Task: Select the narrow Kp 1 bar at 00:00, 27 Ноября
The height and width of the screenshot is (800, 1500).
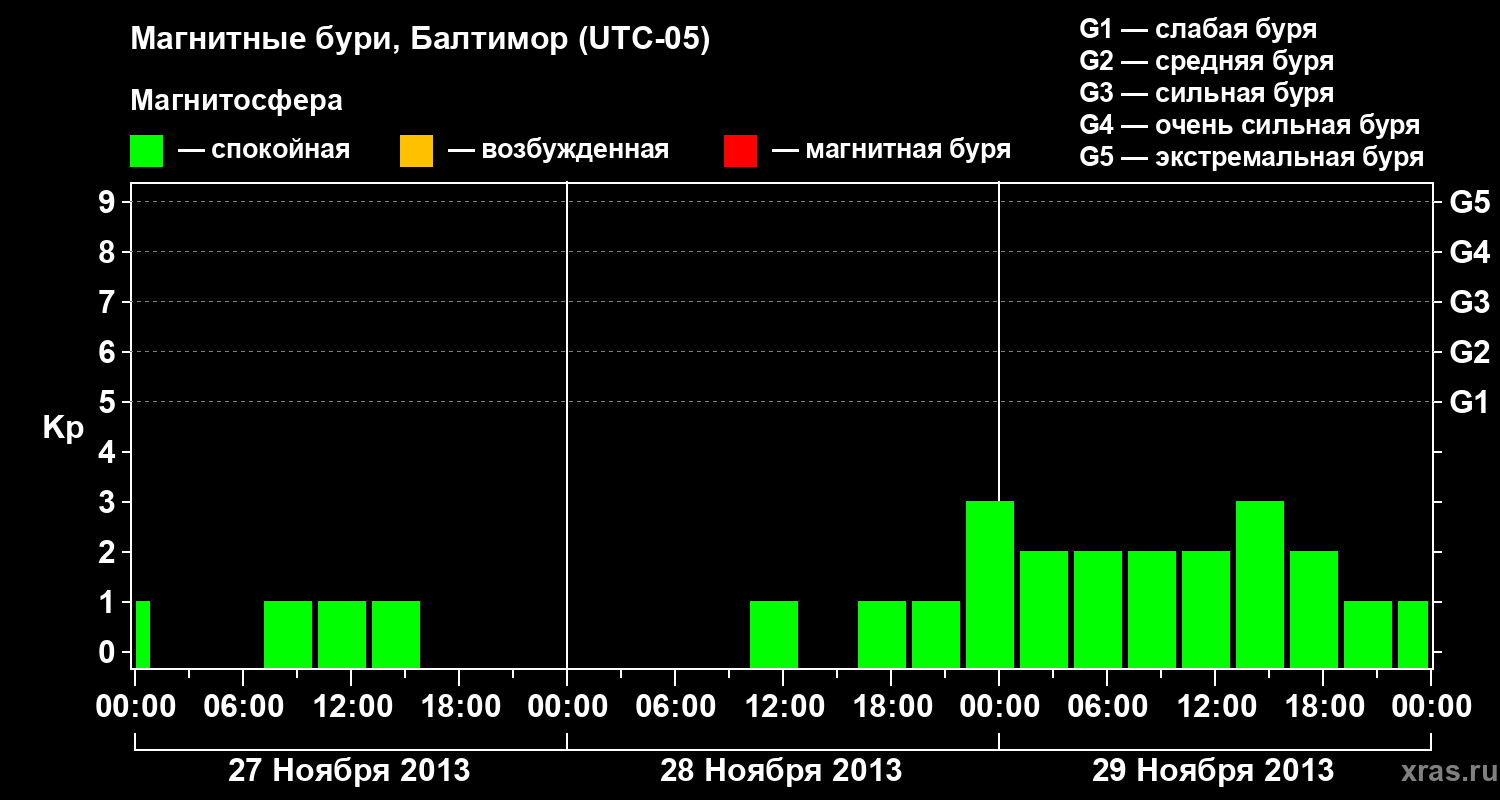Action: 143,634
